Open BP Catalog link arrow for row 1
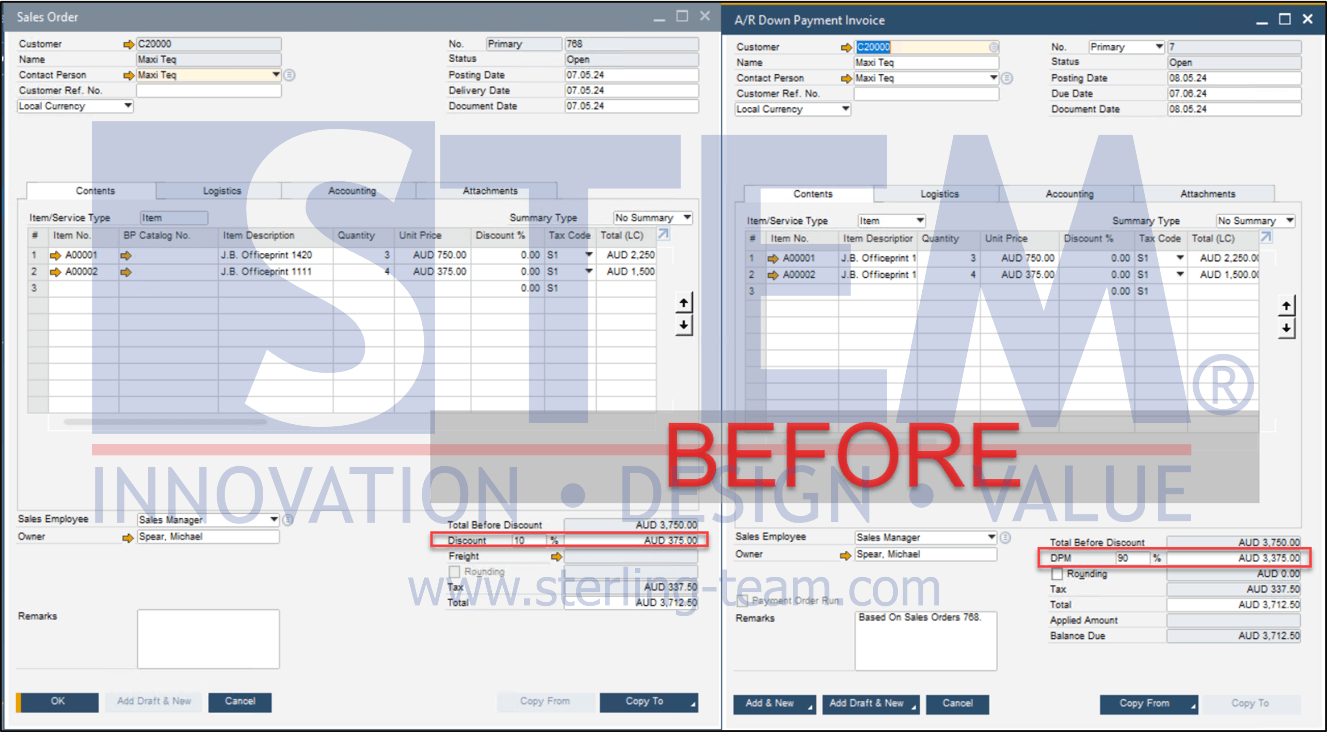Screen dimensions: 1327x732 pyautogui.click(x=126, y=255)
